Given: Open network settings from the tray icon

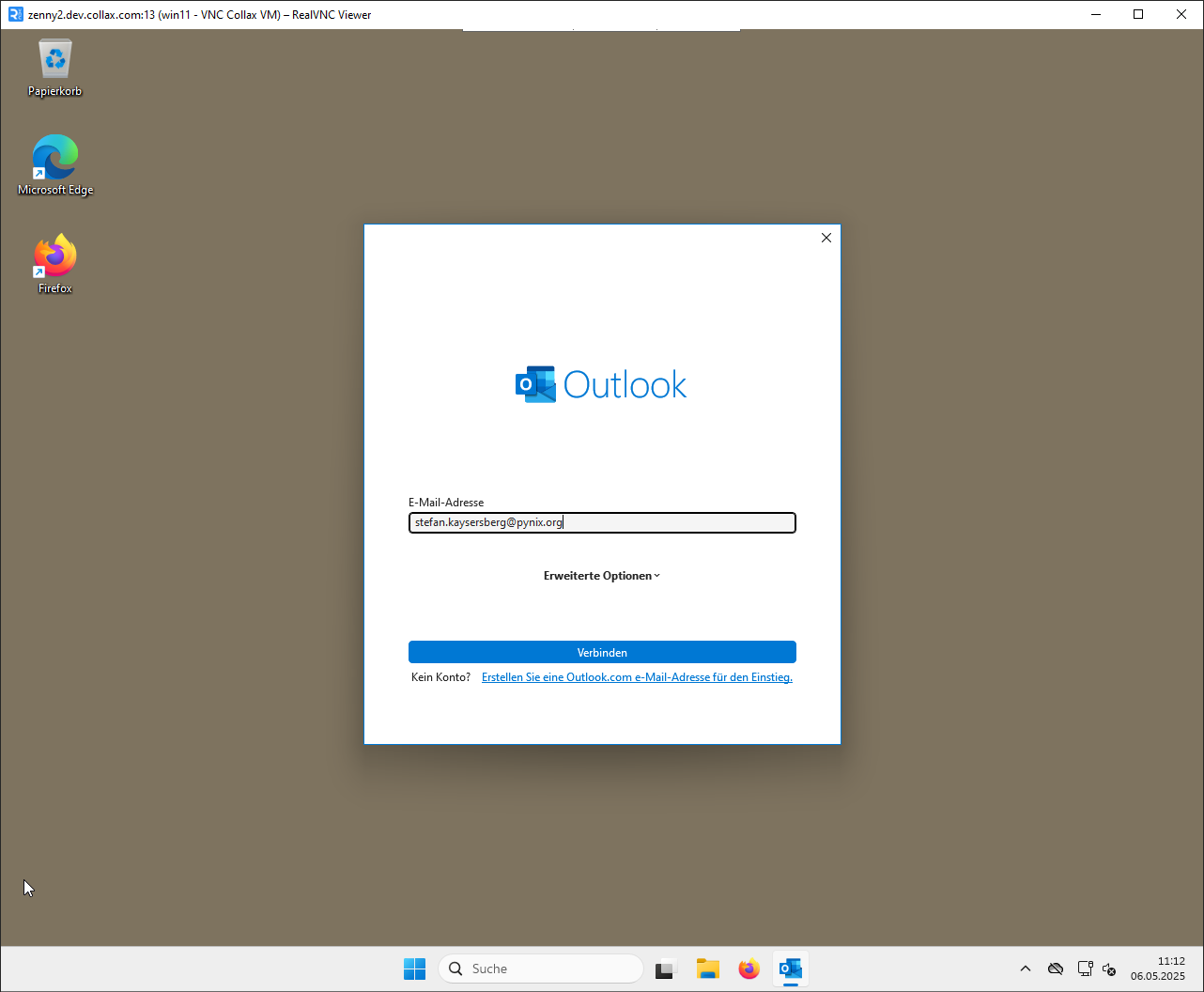Looking at the screenshot, I should pyautogui.click(x=1085, y=968).
